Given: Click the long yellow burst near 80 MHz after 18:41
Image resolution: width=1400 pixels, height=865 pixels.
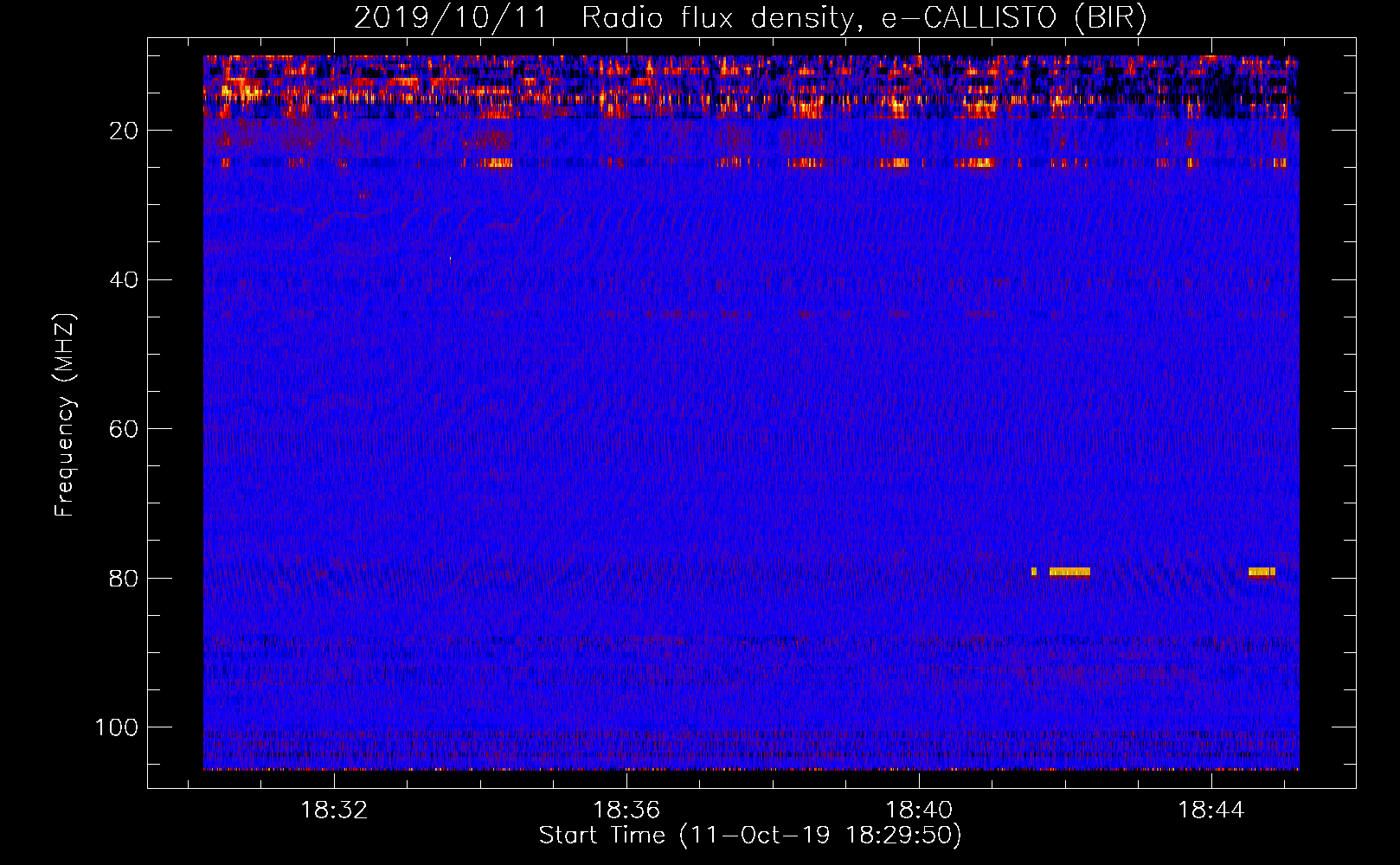Looking at the screenshot, I should coord(1069,572).
